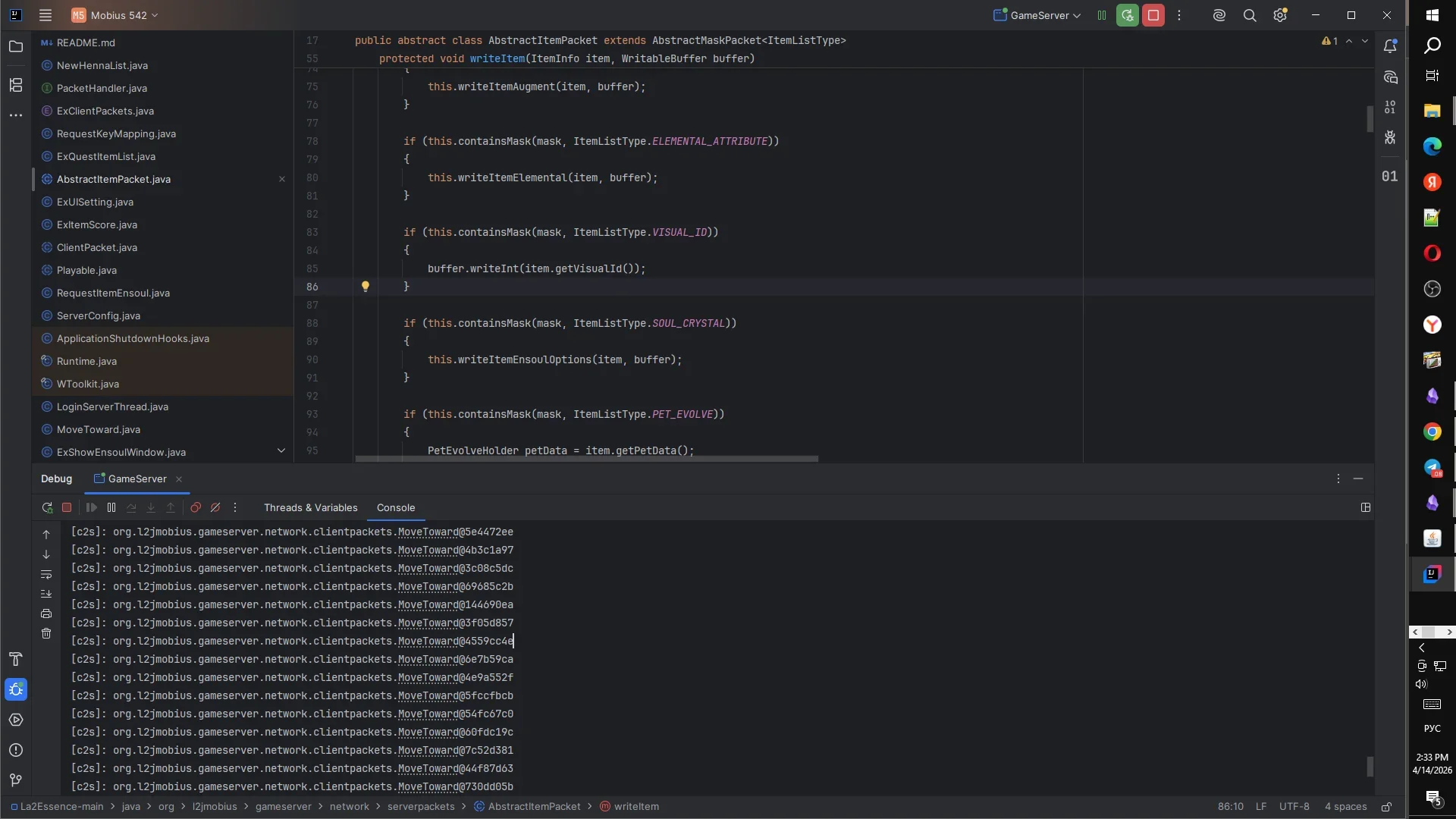Screen dimensions: 1456x819
Task: Show more tool windows ellipsis in left sidebar
Action: pyautogui.click(x=16, y=115)
